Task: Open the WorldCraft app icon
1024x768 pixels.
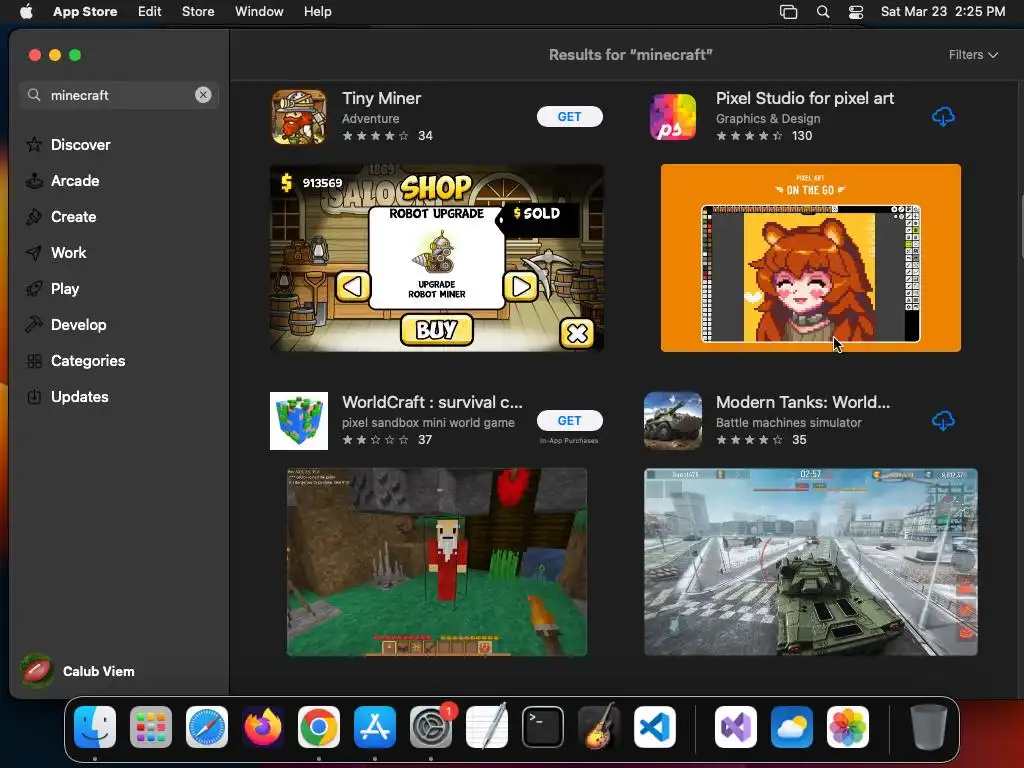Action: tap(299, 421)
